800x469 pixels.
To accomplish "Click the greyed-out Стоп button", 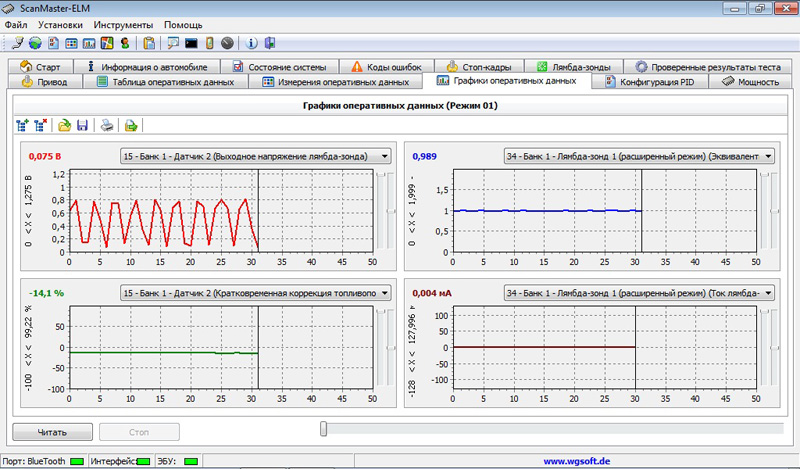I will tap(139, 432).
